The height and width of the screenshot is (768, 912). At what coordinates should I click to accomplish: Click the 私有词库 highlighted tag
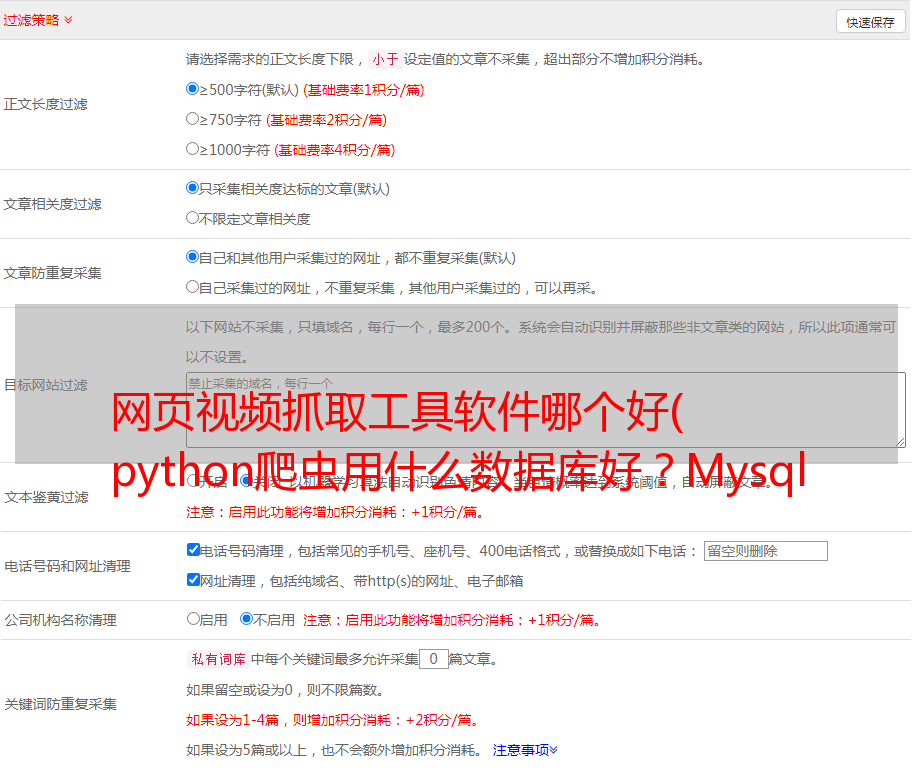pos(219,659)
